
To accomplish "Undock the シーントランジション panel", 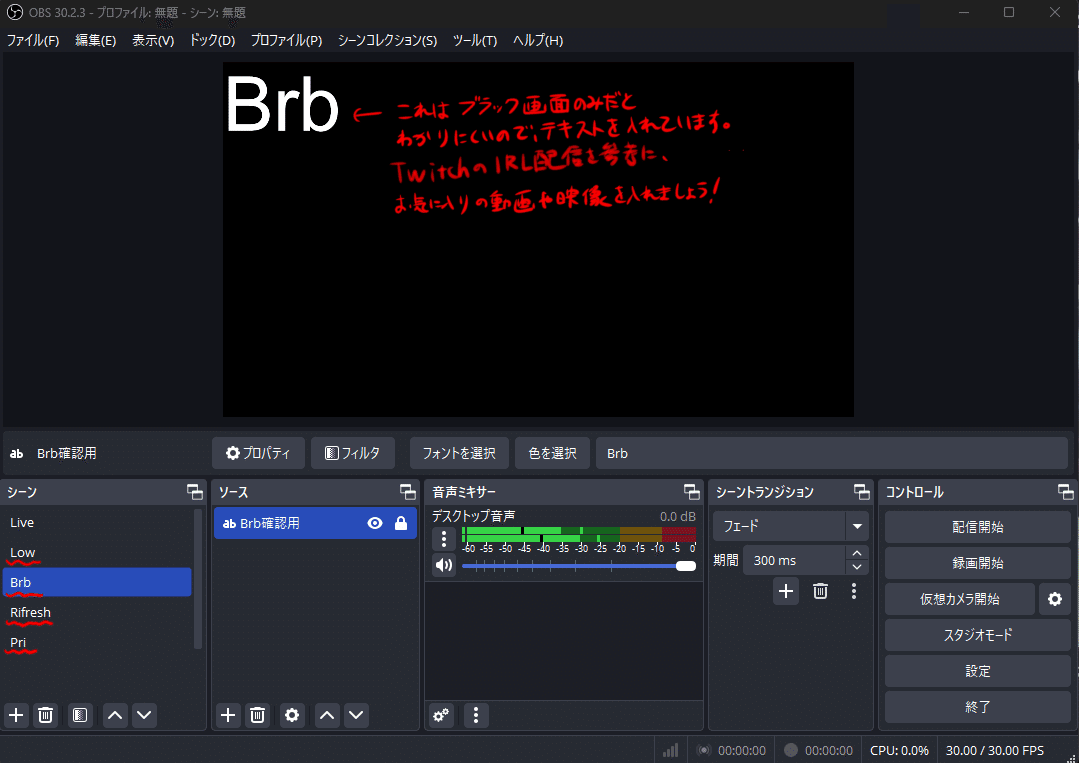I will [x=862, y=492].
